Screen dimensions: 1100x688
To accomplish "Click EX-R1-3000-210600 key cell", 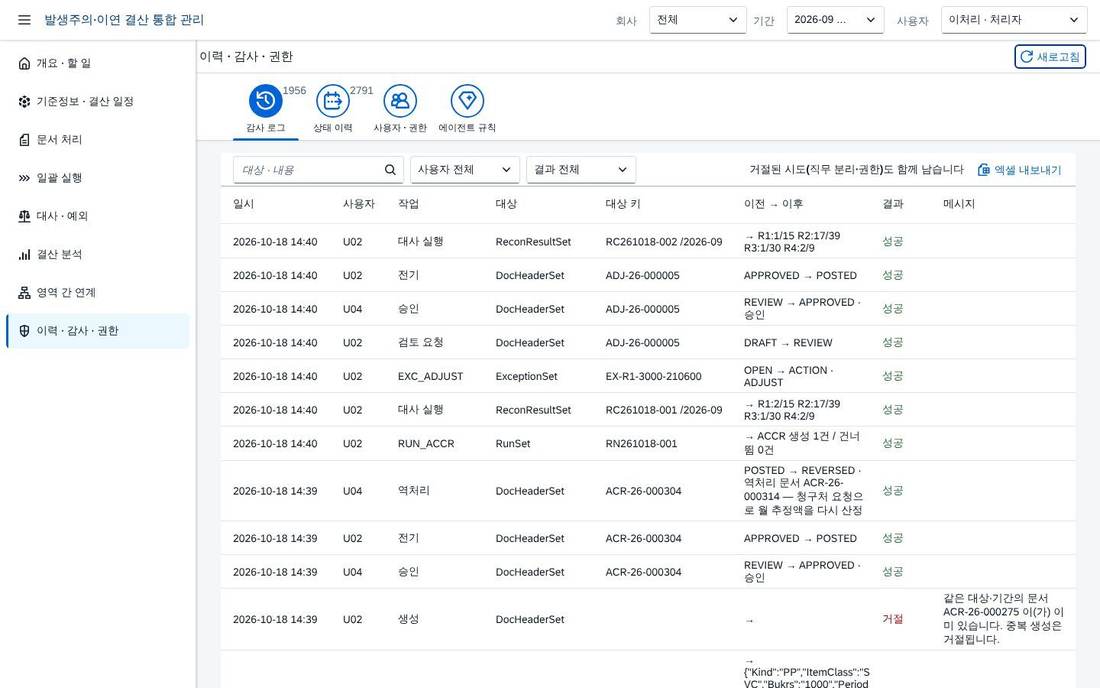I will tap(653, 377).
